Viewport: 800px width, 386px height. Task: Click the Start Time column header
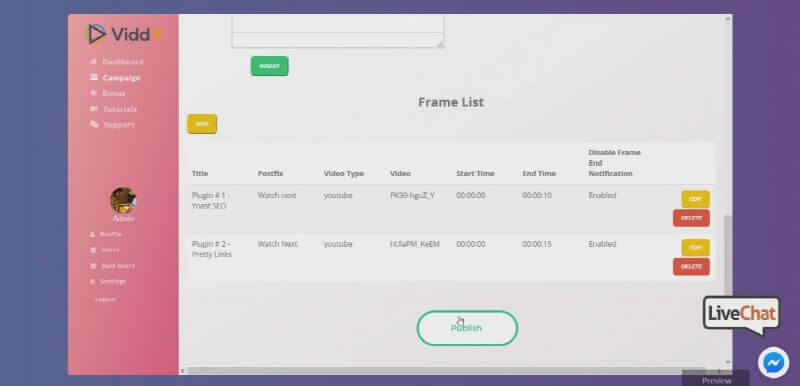click(475, 173)
